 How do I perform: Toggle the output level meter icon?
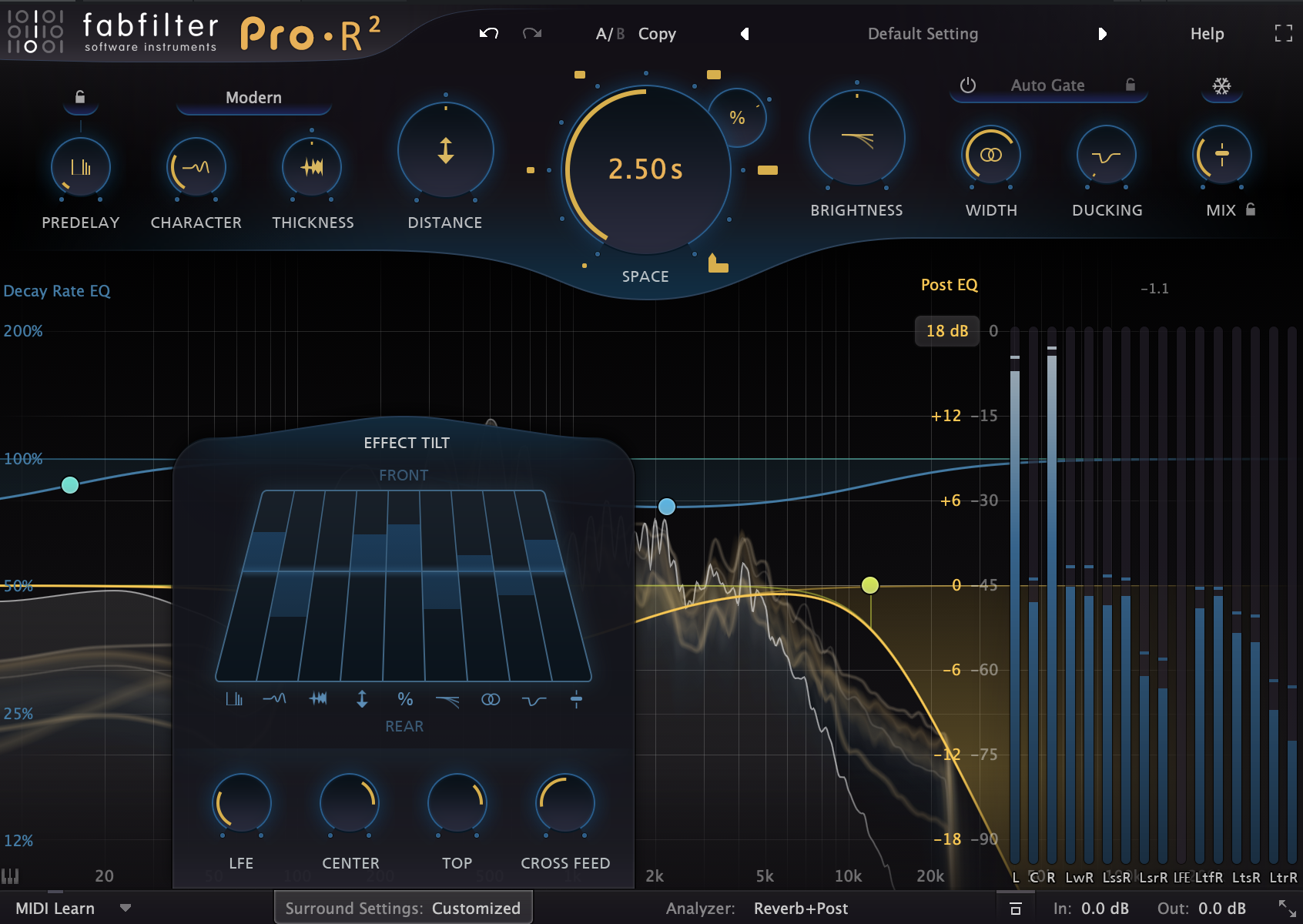pos(1016,909)
